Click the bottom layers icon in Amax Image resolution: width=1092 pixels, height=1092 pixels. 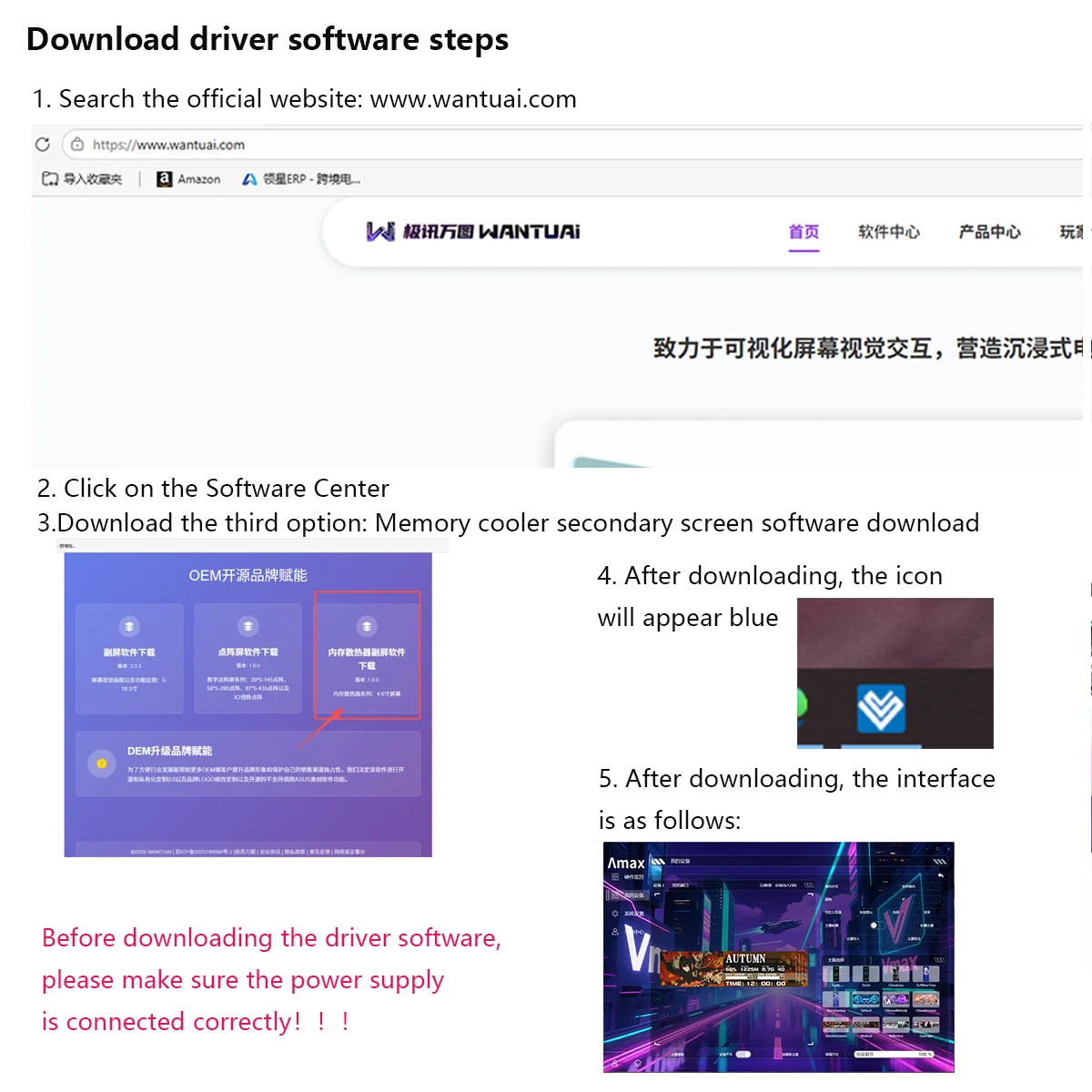point(637,1063)
